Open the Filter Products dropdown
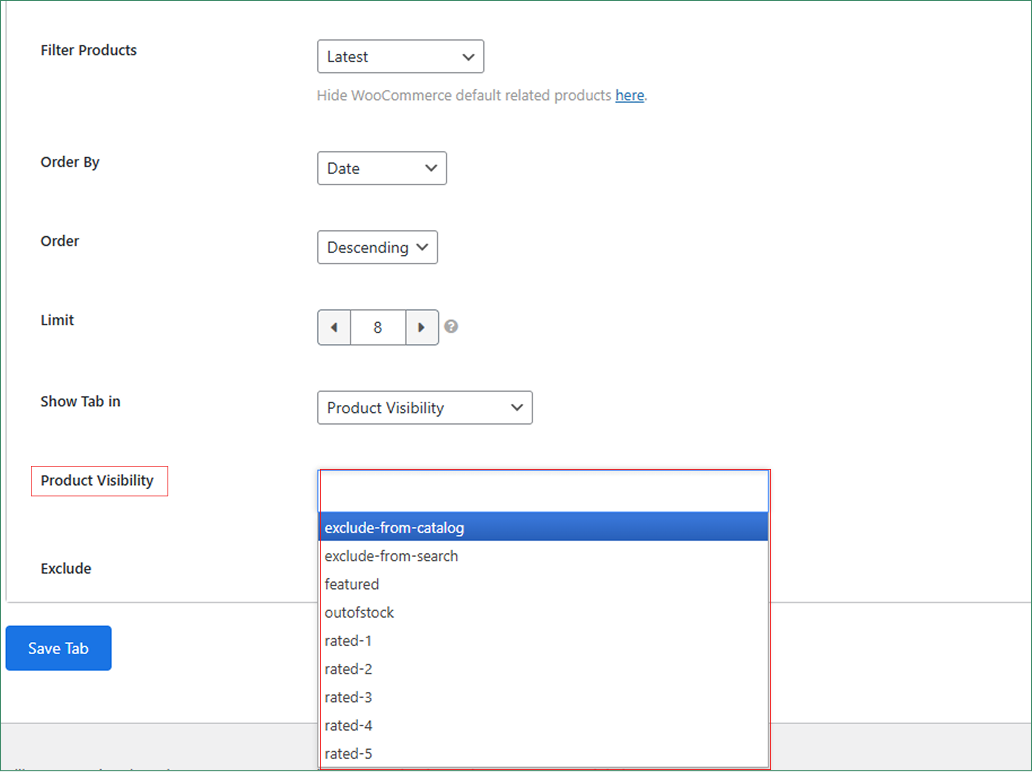The width and height of the screenshot is (1032, 772). pyautogui.click(x=400, y=56)
